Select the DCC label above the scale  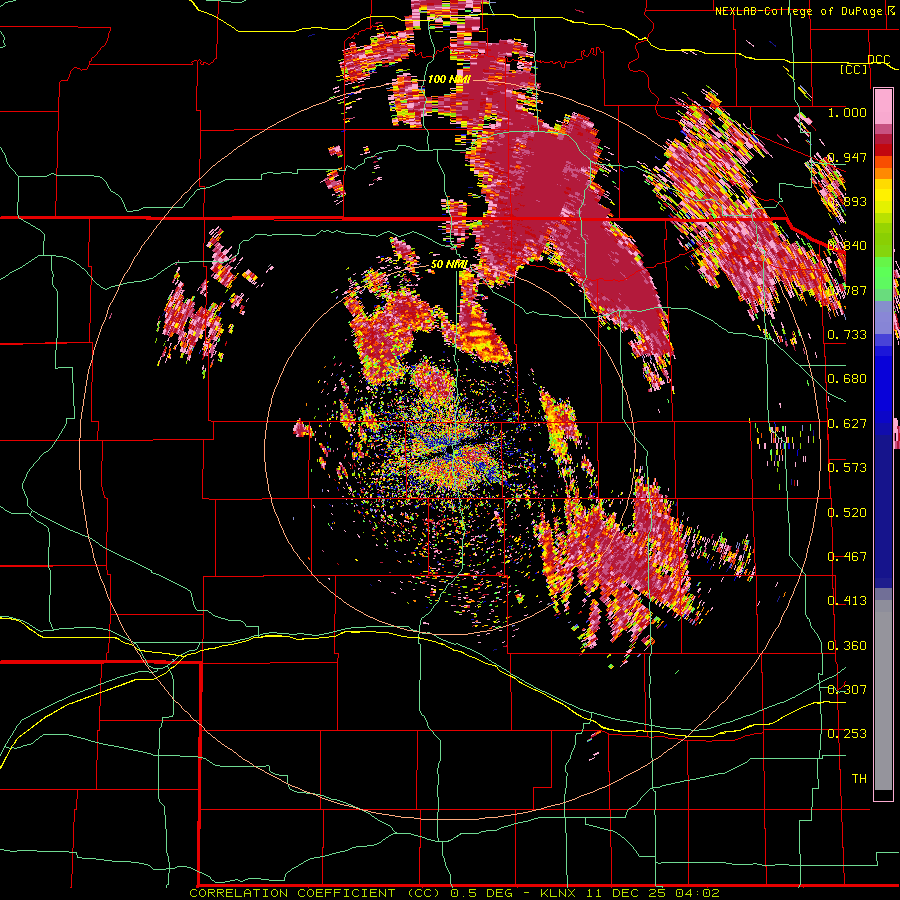click(878, 60)
